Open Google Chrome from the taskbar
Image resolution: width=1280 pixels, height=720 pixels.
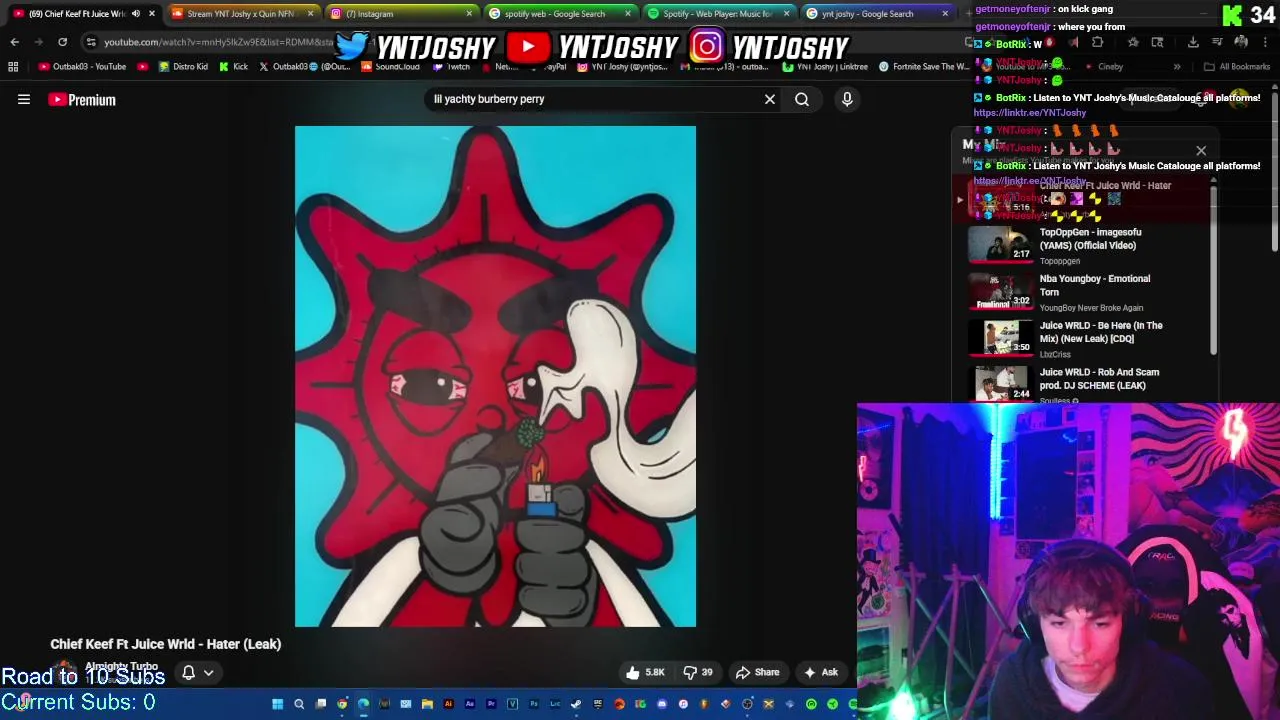342,704
